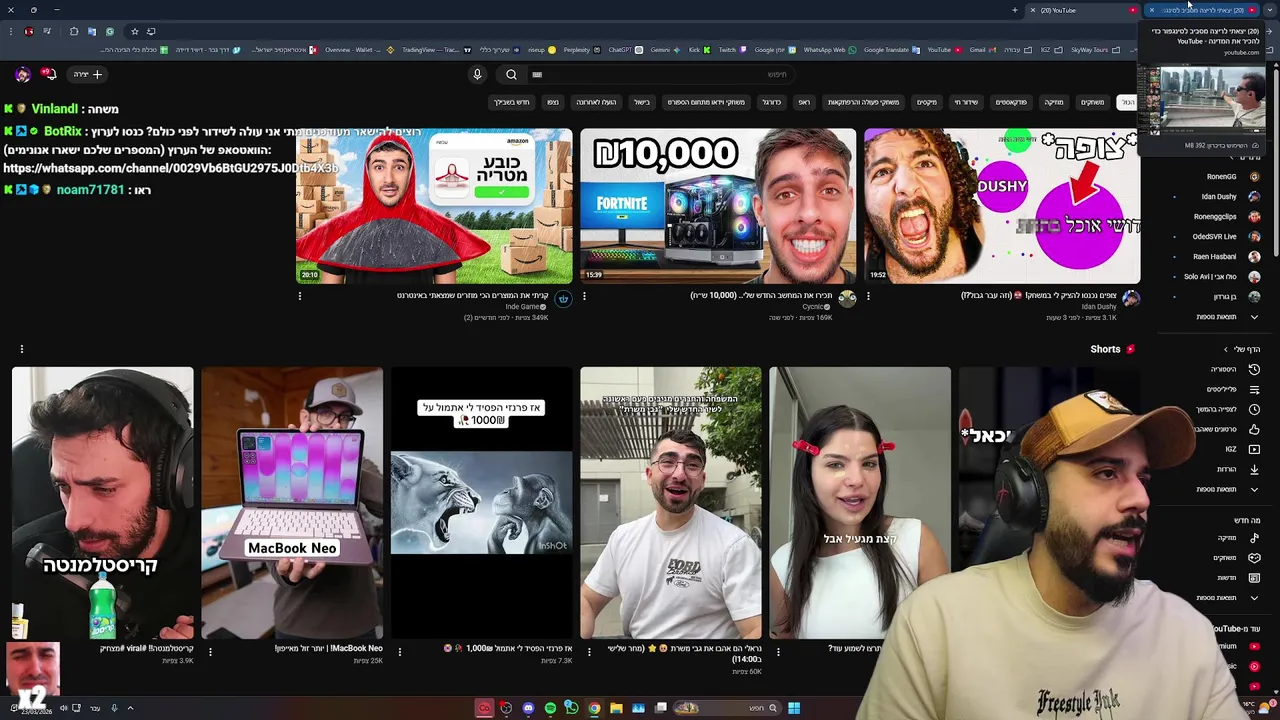Open options for the lion versus monkey short
1280x720 pixels.
399,651
